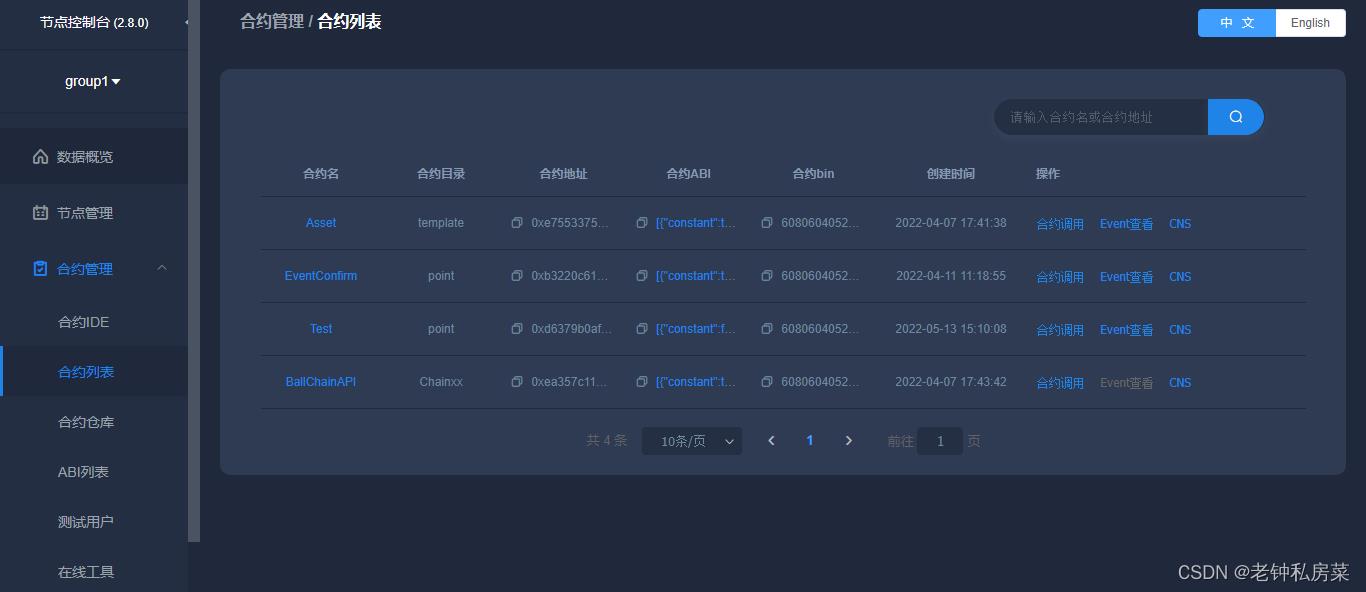Select 合约列表 submenu item
Image resolution: width=1366 pixels, height=592 pixels.
(x=94, y=372)
